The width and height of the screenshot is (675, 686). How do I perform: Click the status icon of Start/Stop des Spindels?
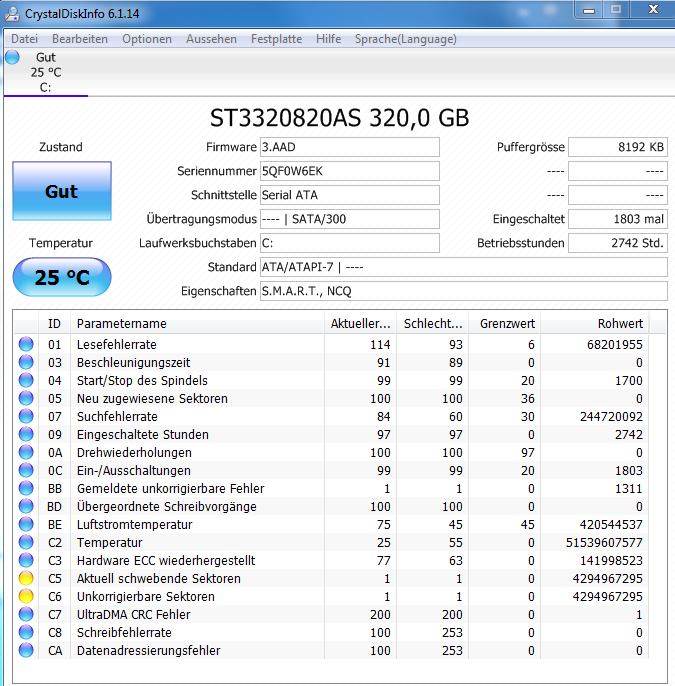point(26,380)
